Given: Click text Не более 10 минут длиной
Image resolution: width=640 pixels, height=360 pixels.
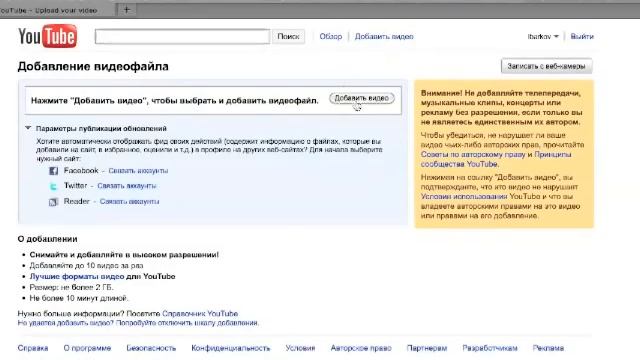Looking at the screenshot, I should [79, 298].
